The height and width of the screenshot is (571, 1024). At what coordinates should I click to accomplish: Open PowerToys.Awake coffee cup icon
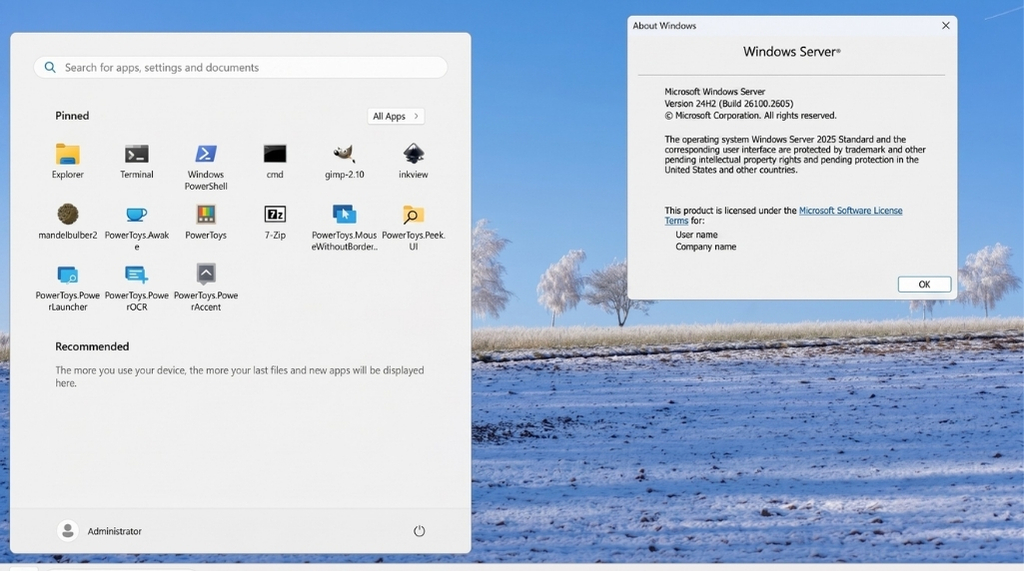coord(136,214)
